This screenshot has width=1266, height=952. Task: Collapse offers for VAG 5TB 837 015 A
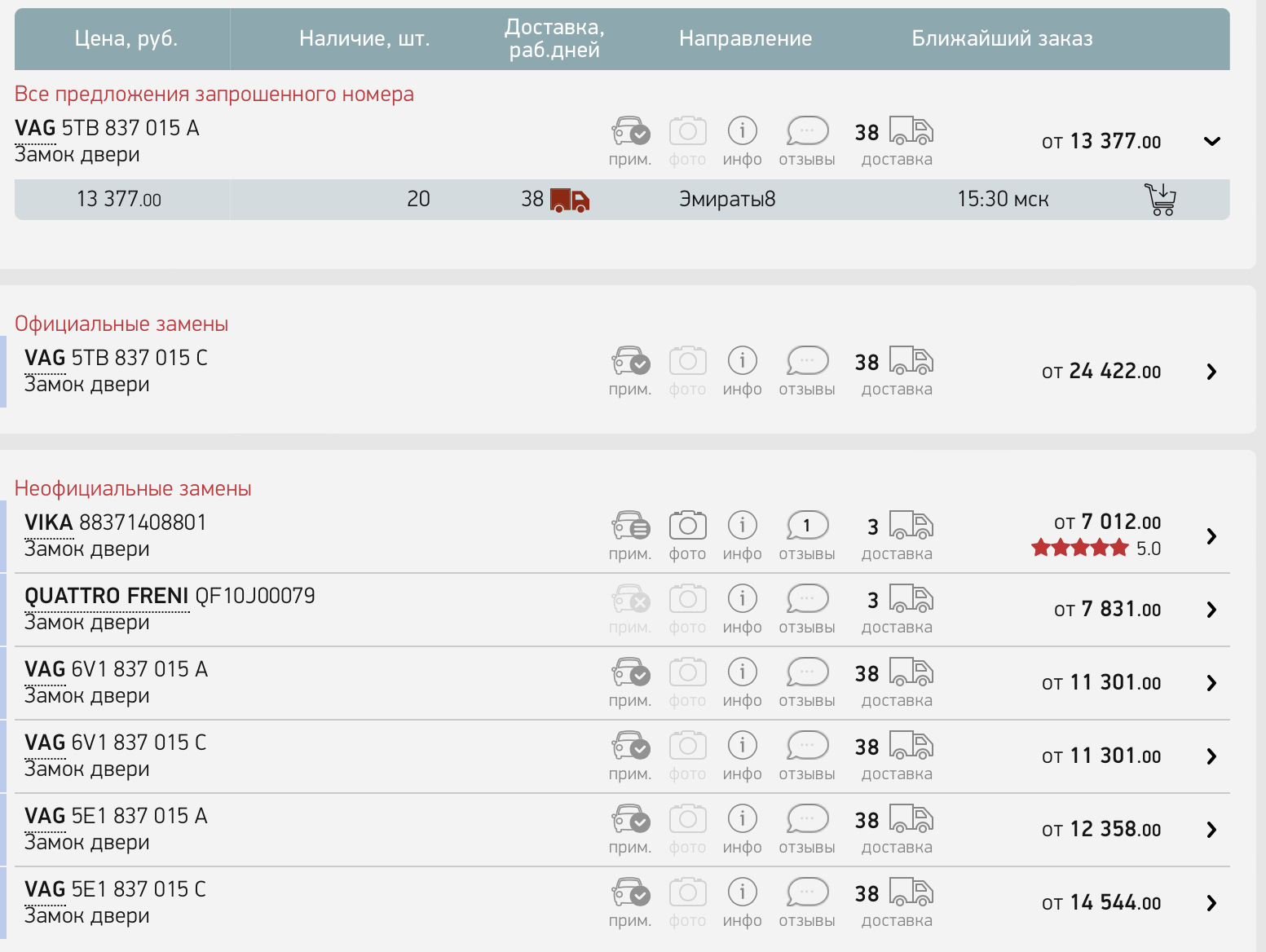(x=1212, y=141)
